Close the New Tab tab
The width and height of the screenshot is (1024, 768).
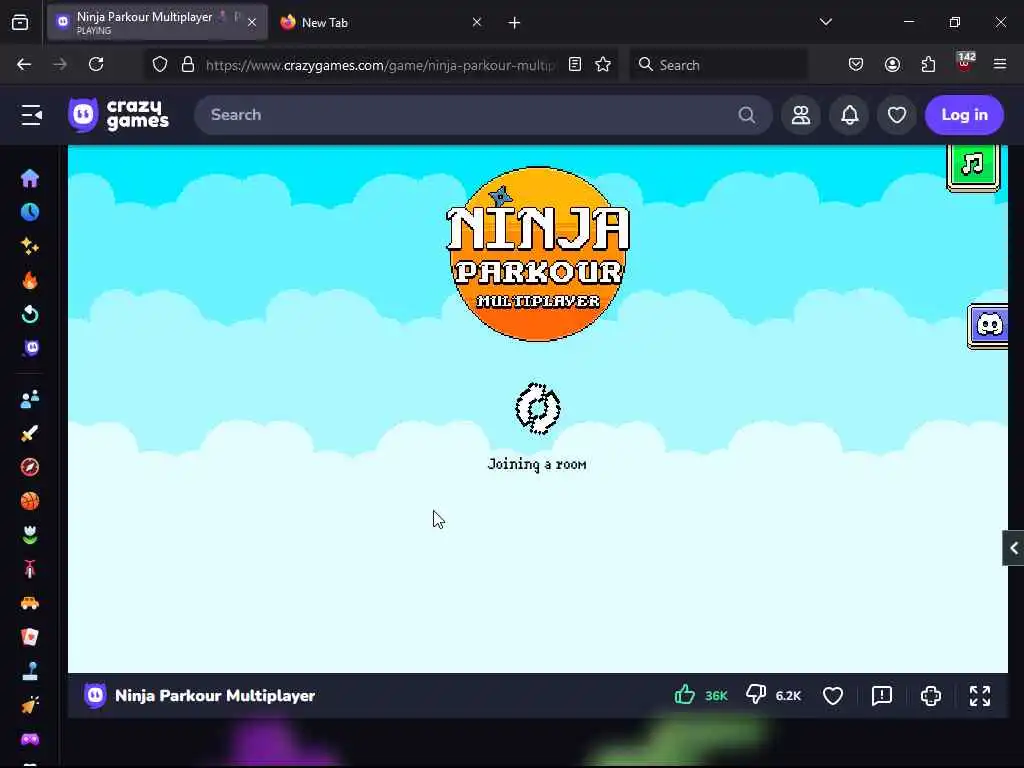click(477, 22)
